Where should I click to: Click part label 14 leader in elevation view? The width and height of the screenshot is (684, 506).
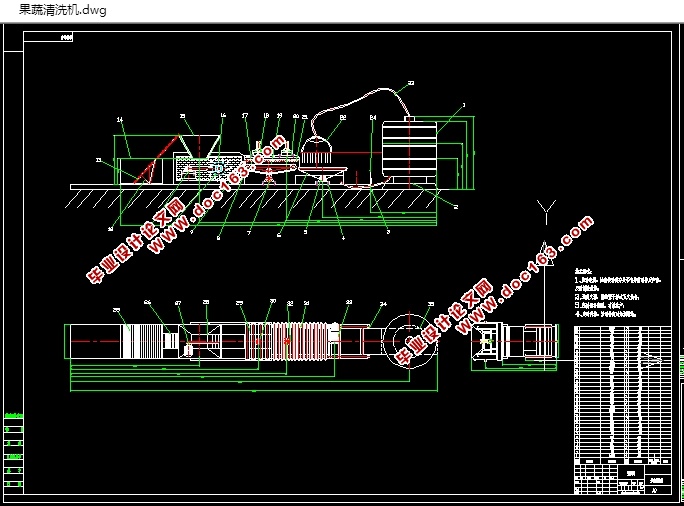coord(125,137)
